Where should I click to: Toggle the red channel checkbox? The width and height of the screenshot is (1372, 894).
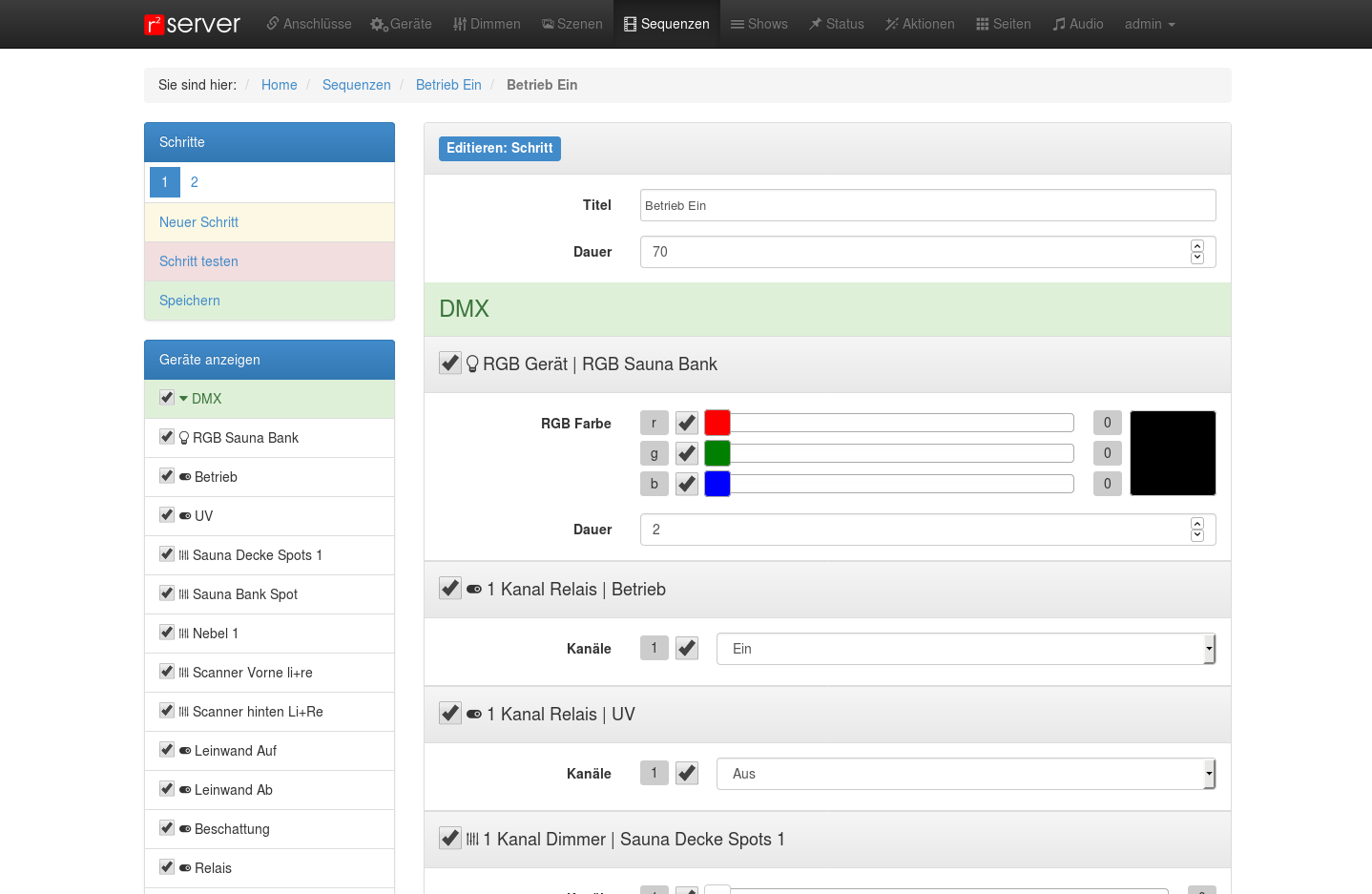click(x=687, y=423)
